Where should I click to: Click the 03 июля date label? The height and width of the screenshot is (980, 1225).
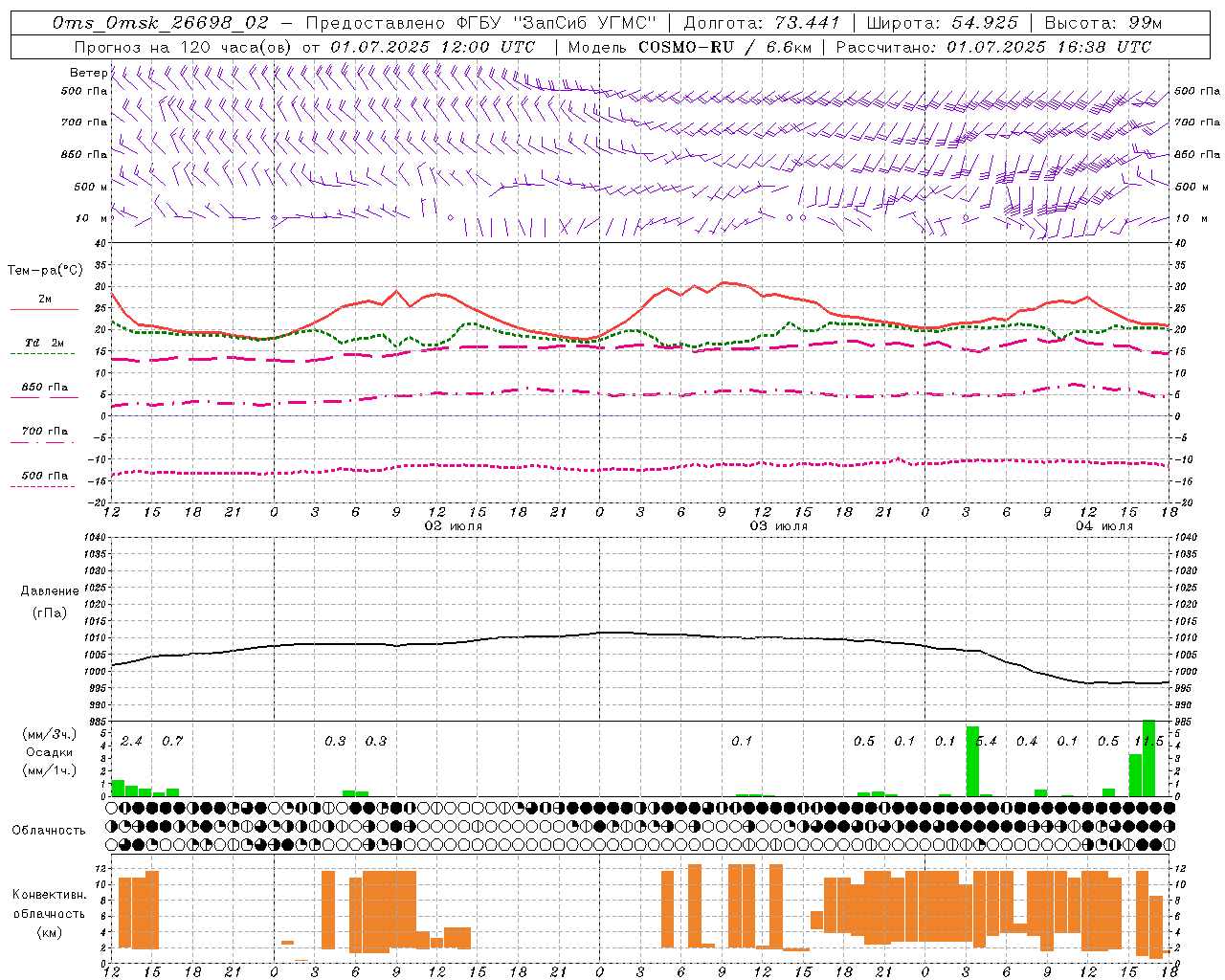[779, 526]
